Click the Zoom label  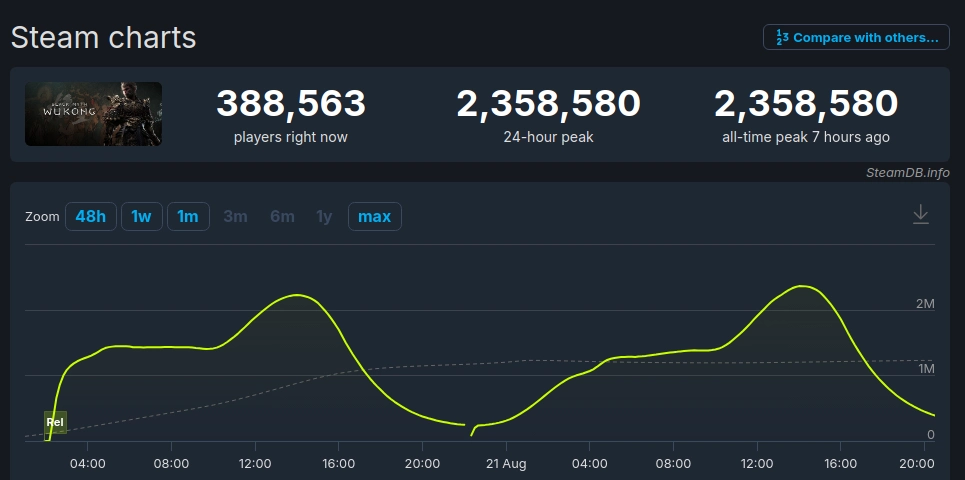click(x=42, y=217)
